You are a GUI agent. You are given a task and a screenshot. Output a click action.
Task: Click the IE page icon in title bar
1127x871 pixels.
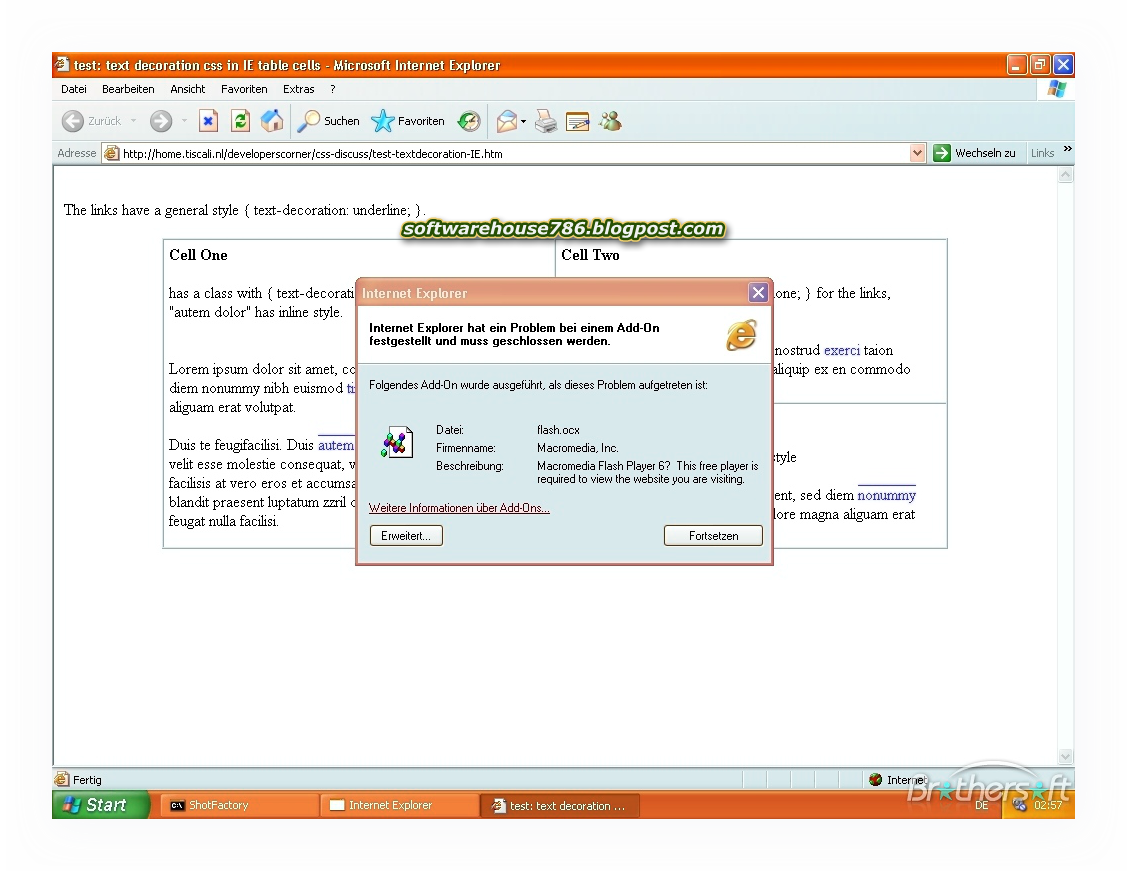63,65
